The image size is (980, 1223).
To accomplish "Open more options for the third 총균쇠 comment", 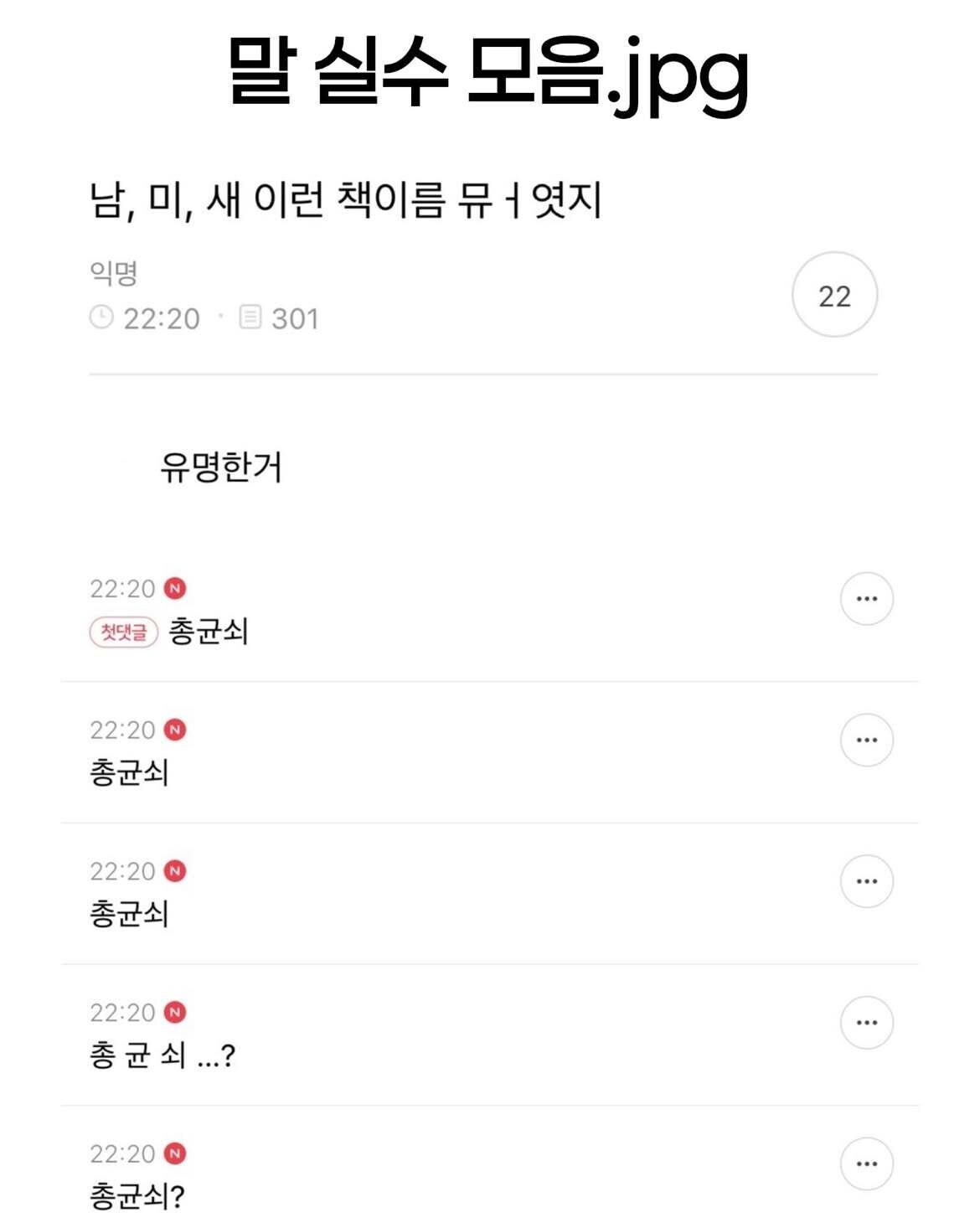I will (867, 881).
